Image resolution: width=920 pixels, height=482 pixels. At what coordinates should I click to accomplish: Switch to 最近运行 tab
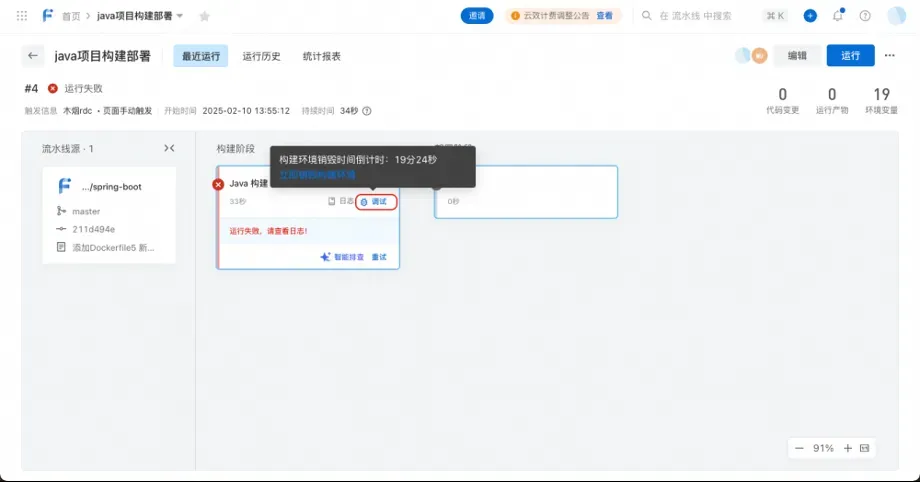[201, 56]
